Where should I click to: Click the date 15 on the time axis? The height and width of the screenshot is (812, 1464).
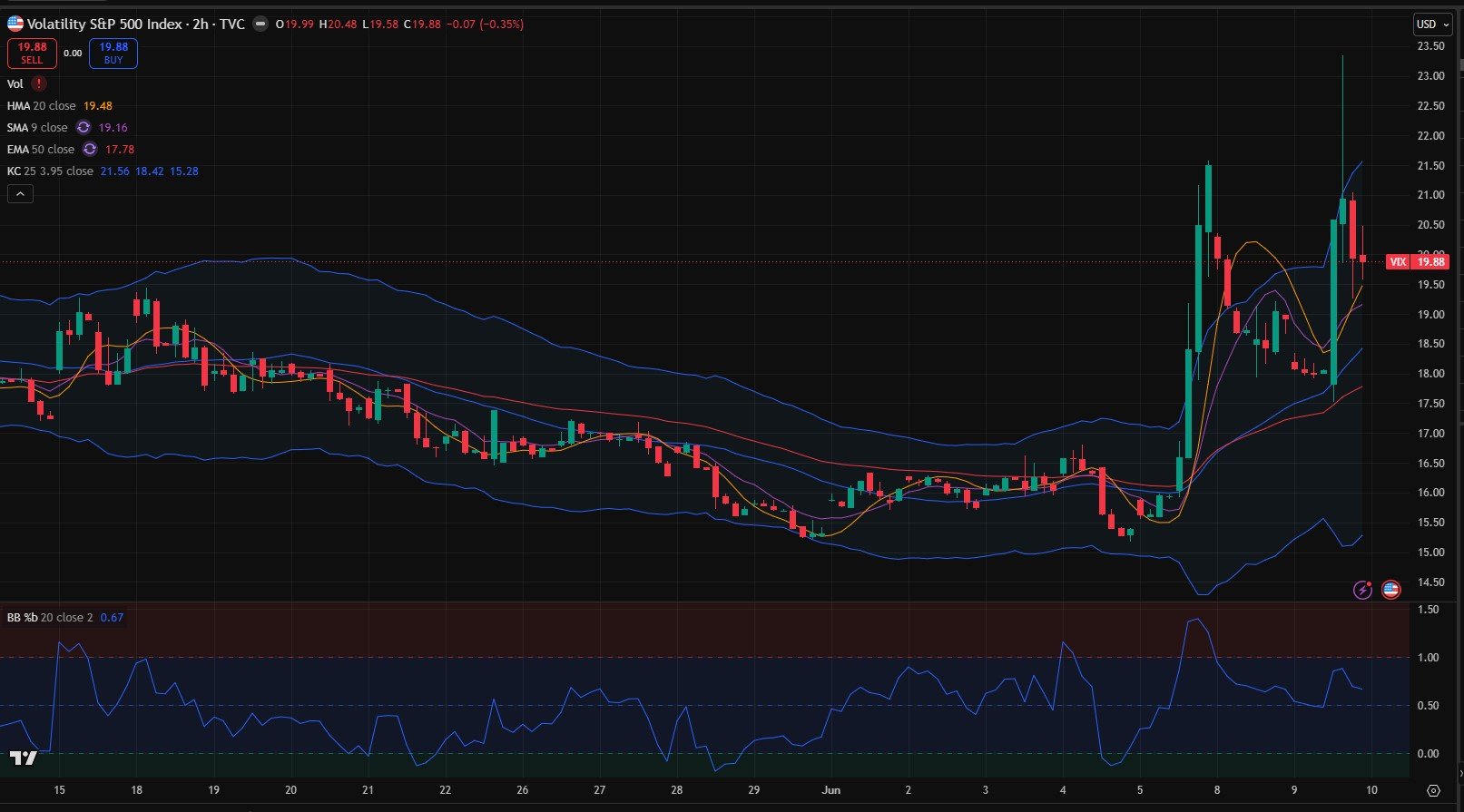(x=60, y=790)
